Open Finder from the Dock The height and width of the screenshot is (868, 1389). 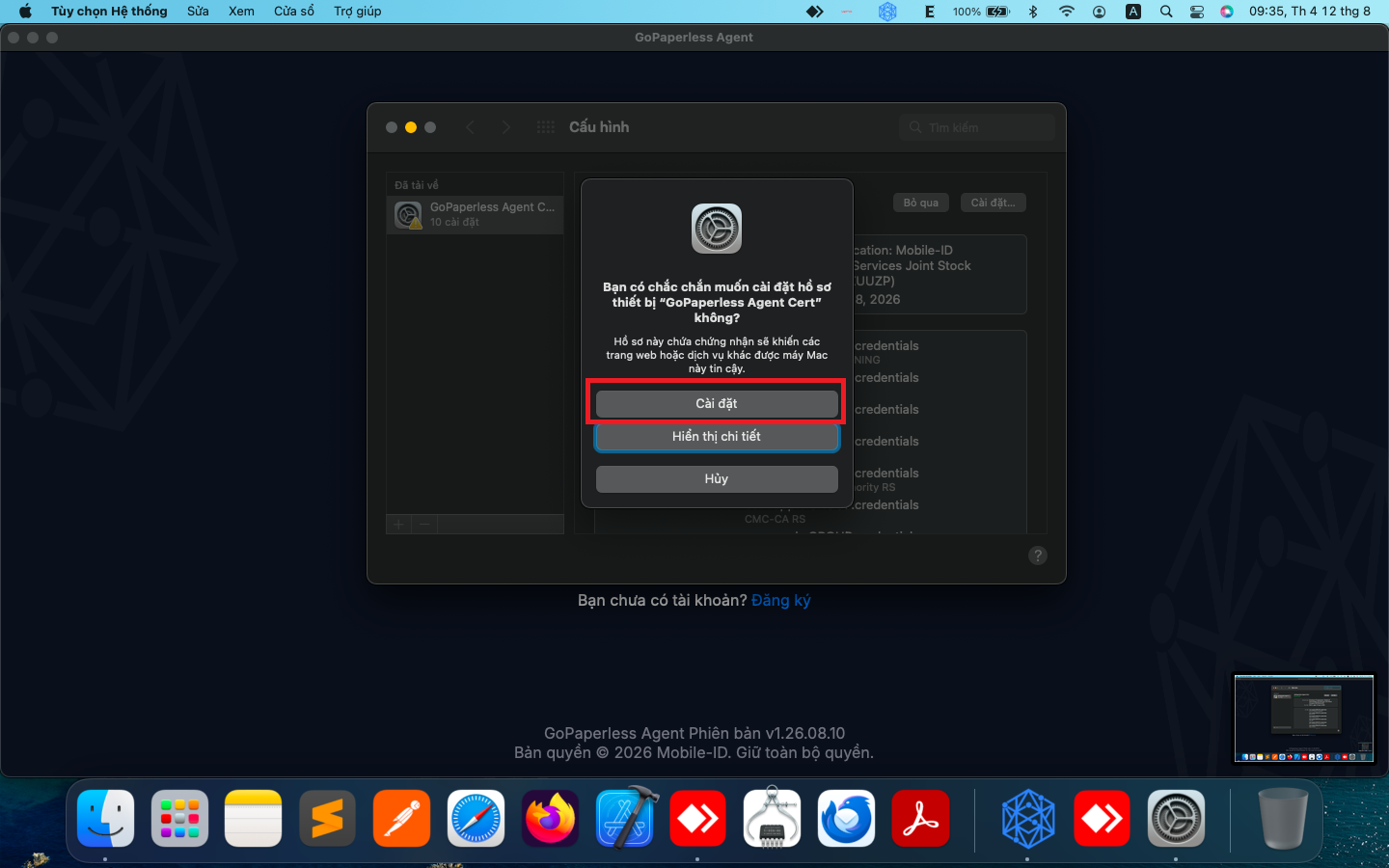coord(105,819)
